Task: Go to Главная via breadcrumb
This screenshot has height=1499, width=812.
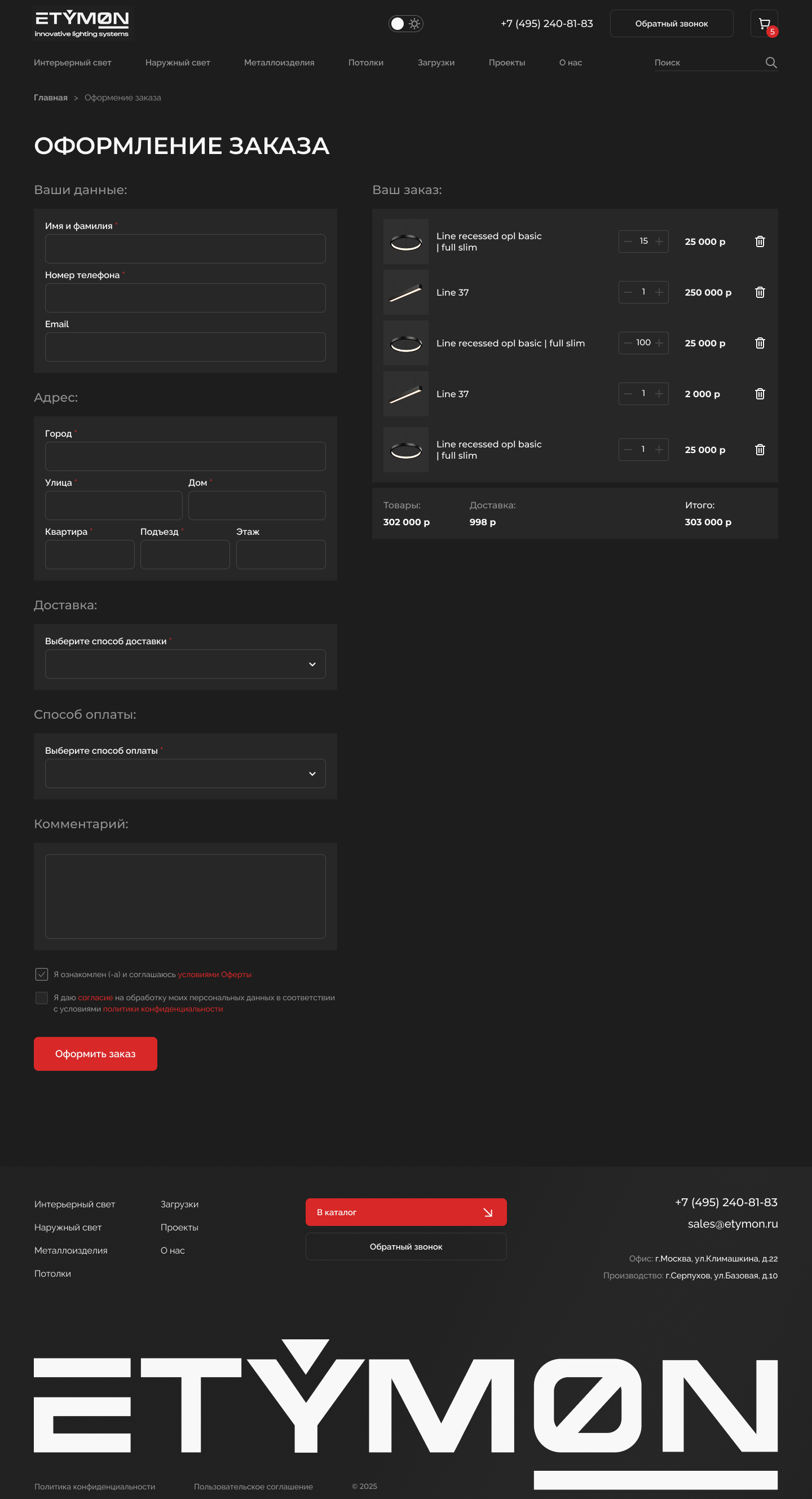Action: click(x=51, y=98)
